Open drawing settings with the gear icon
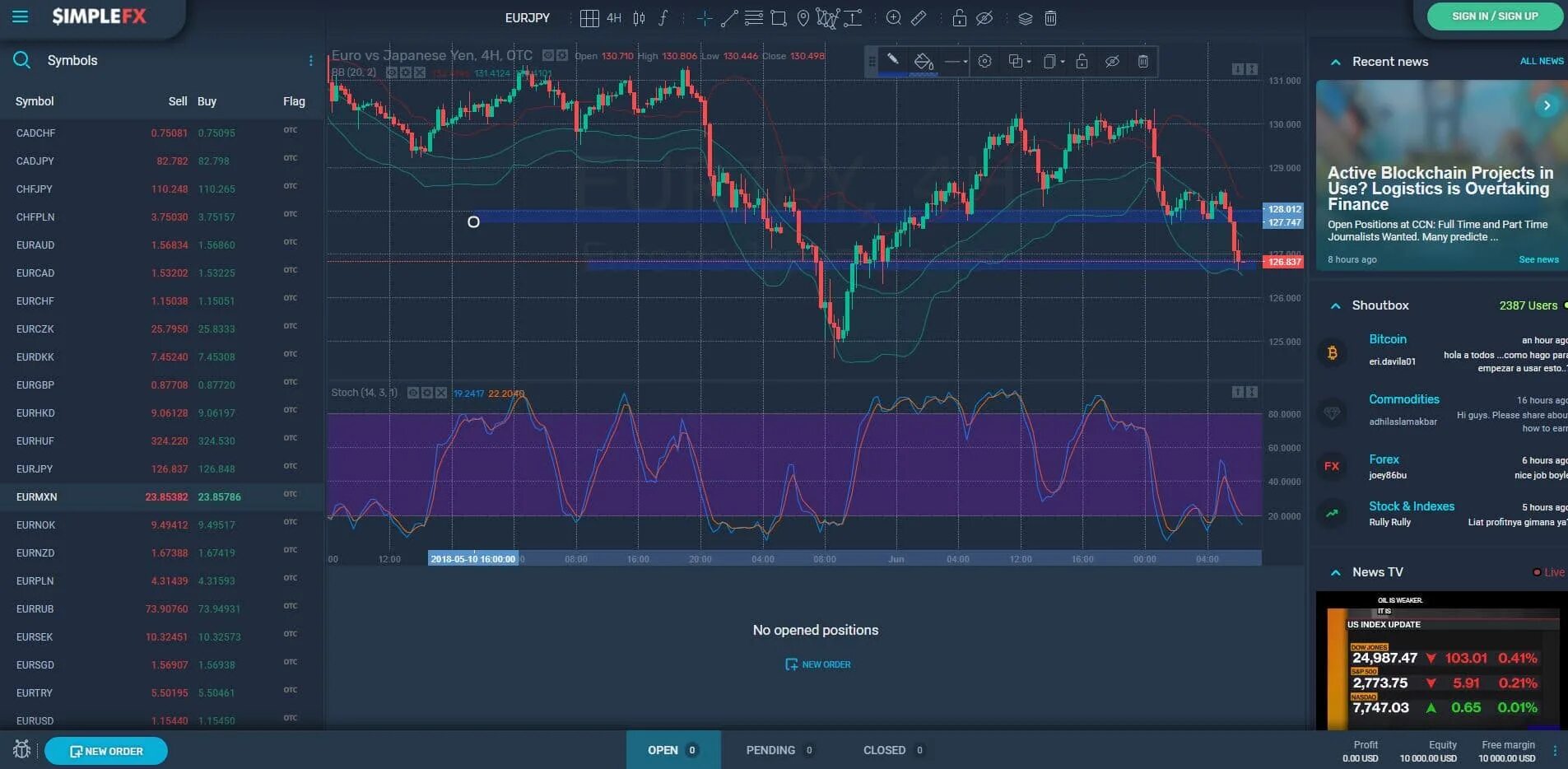Screen dimensions: 1568x769 click(x=985, y=61)
